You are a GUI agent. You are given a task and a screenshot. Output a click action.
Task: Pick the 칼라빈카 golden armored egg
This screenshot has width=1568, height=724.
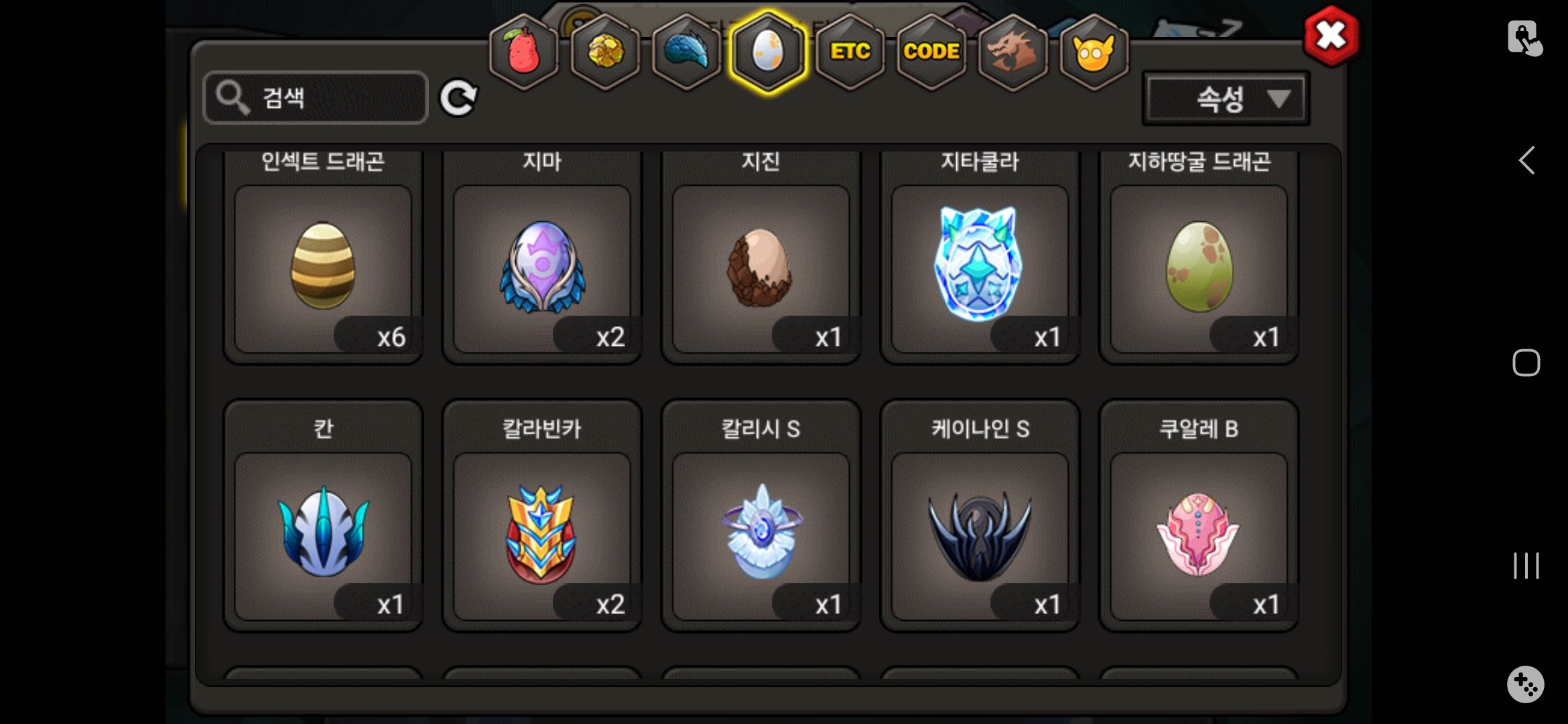coord(542,536)
